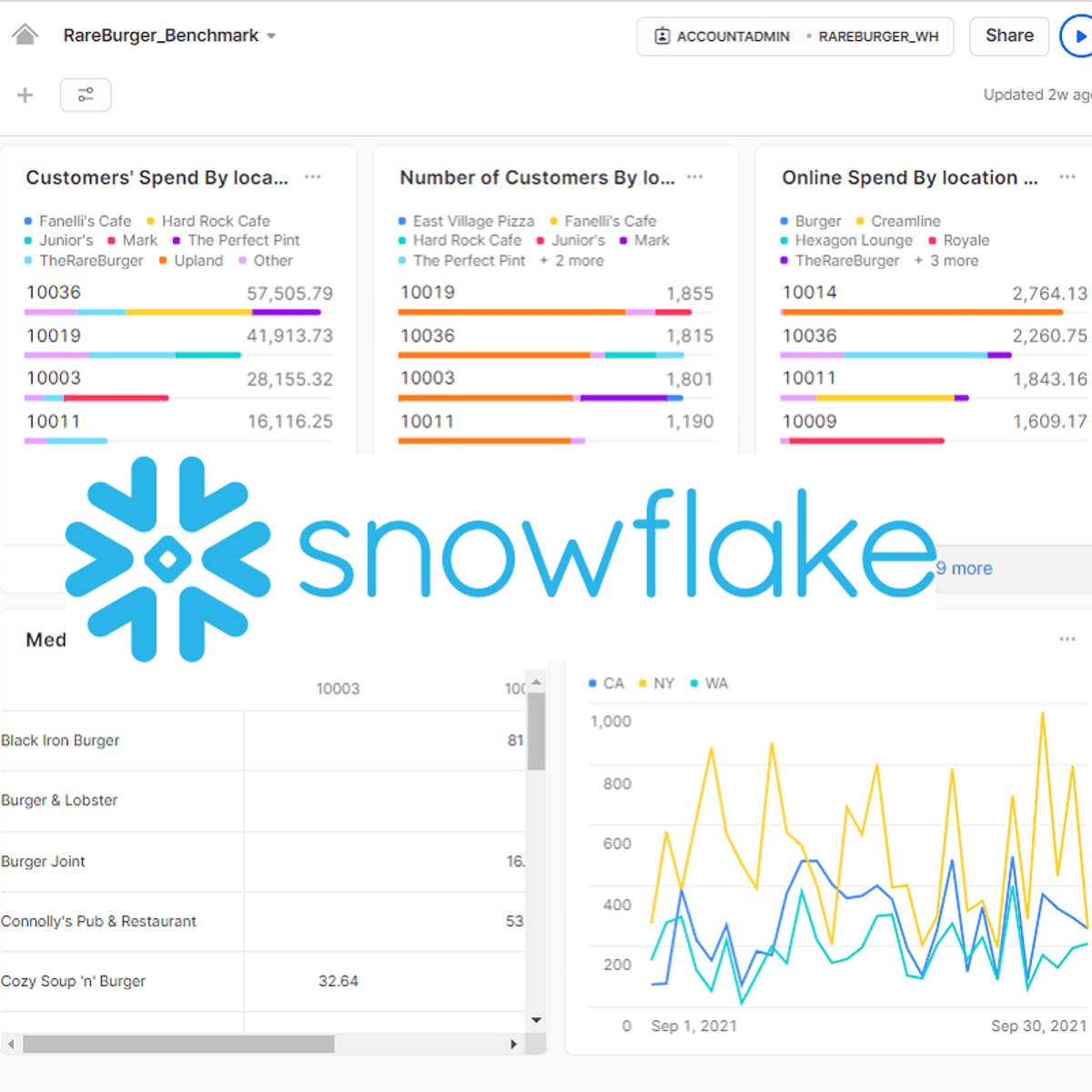
Task: Toggle East Village Pizza legend entry
Action: coord(466,221)
